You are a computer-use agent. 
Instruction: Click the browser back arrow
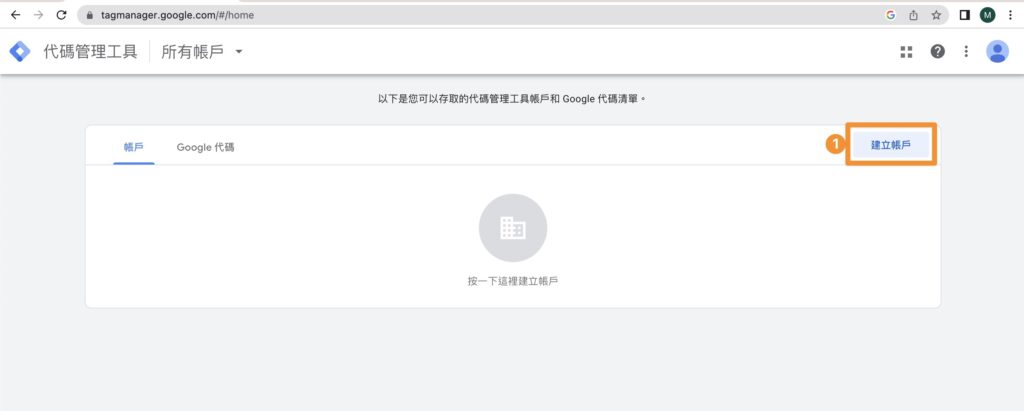(x=16, y=15)
